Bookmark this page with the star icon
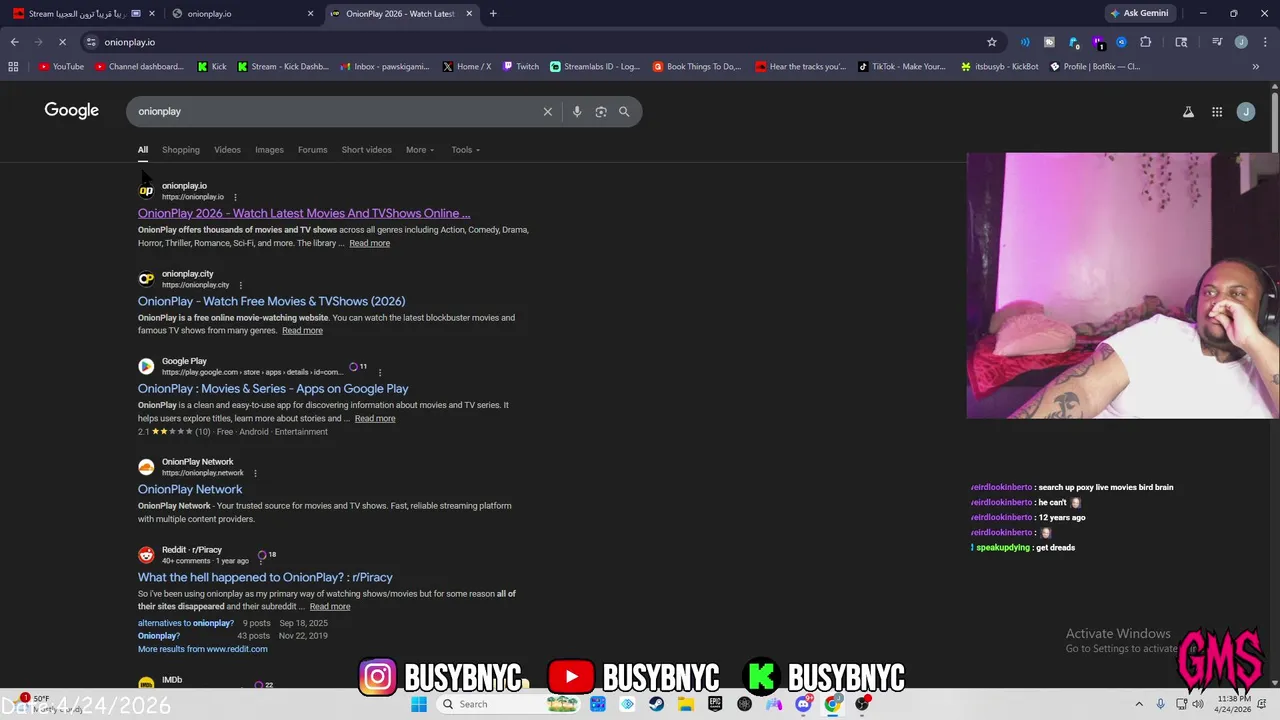The image size is (1280, 720). coord(992,42)
